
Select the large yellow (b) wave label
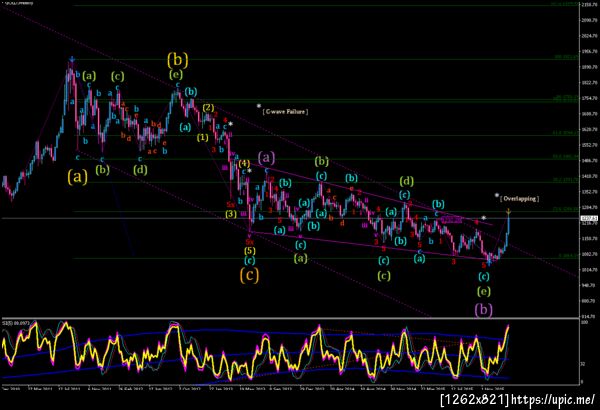tap(178, 60)
